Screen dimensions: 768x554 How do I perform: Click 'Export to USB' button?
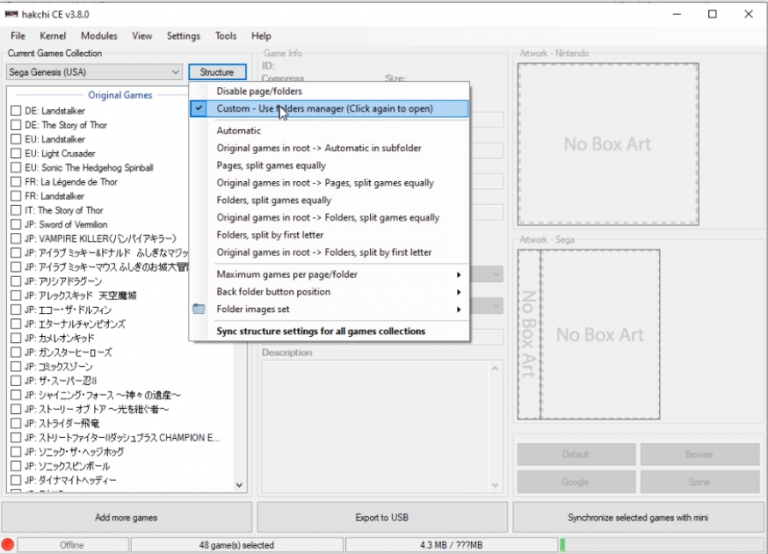(x=383, y=517)
